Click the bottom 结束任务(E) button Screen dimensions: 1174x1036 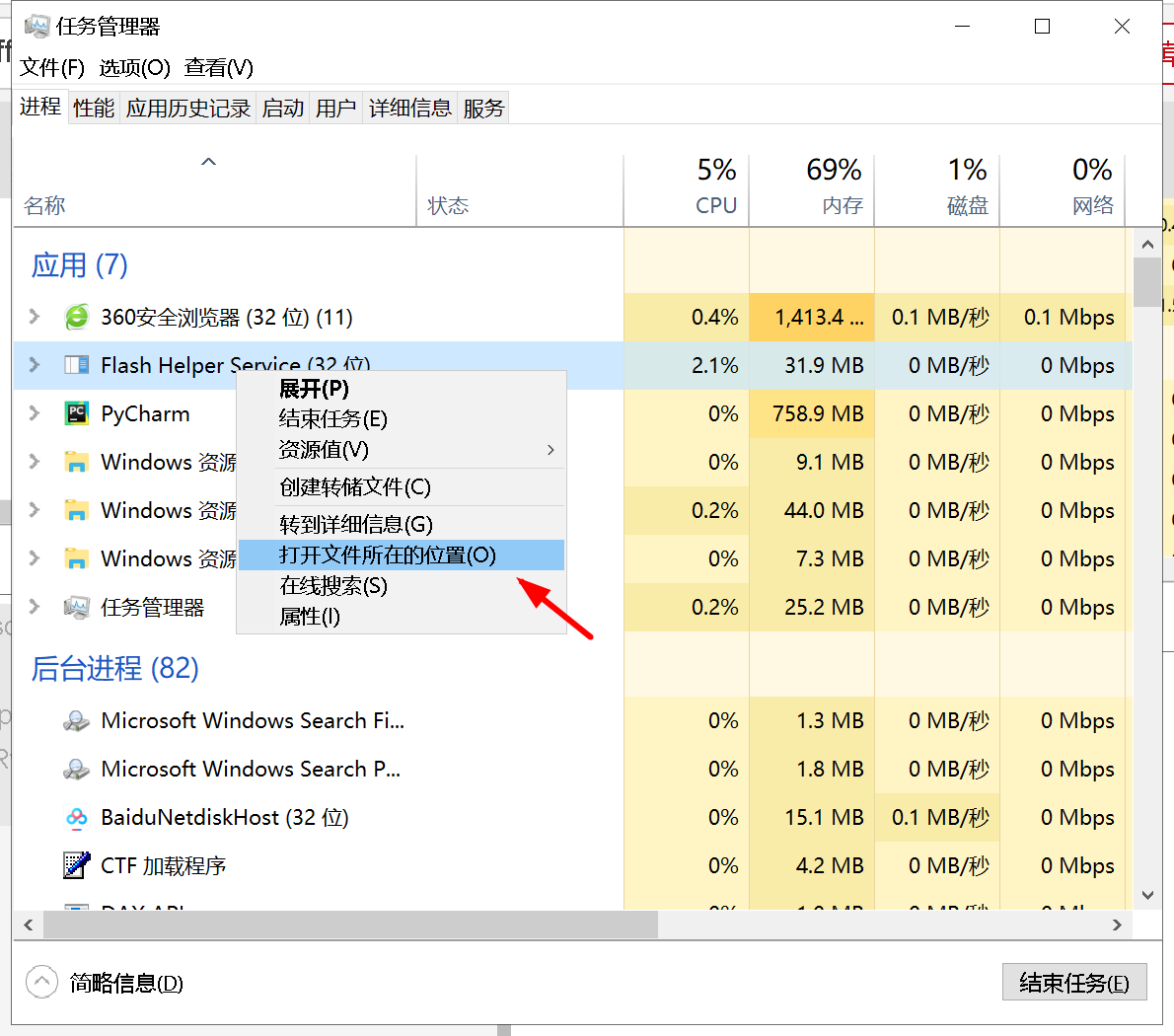click(1074, 982)
